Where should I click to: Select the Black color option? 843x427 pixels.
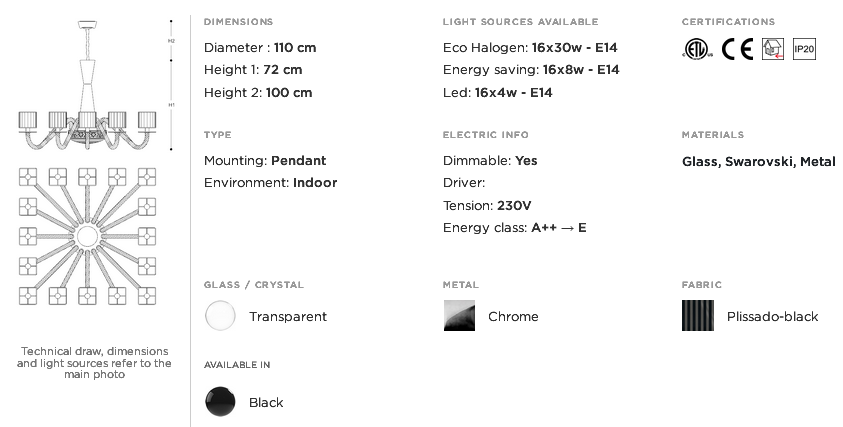tap(220, 402)
